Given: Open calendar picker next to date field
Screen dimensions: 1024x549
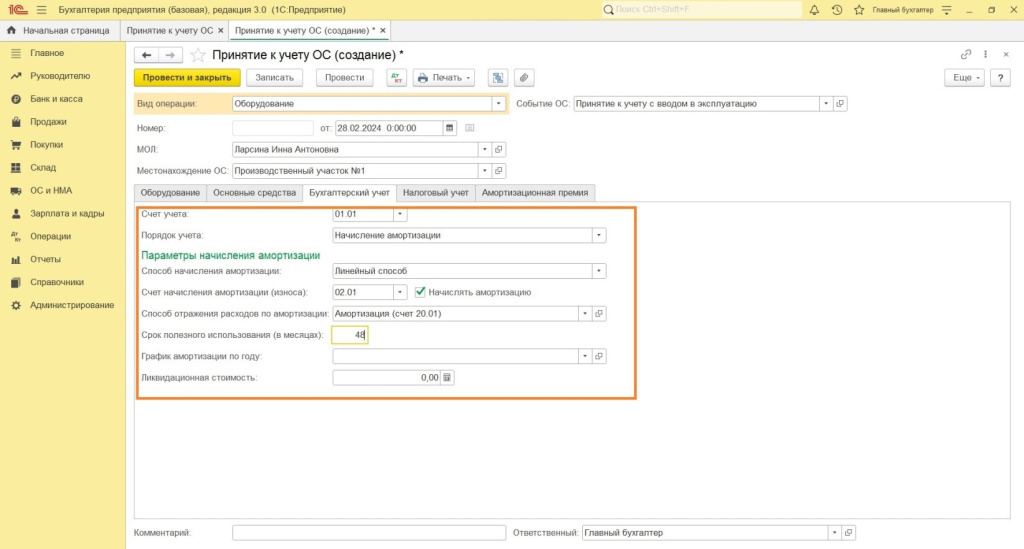Looking at the screenshot, I should pyautogui.click(x=450, y=128).
